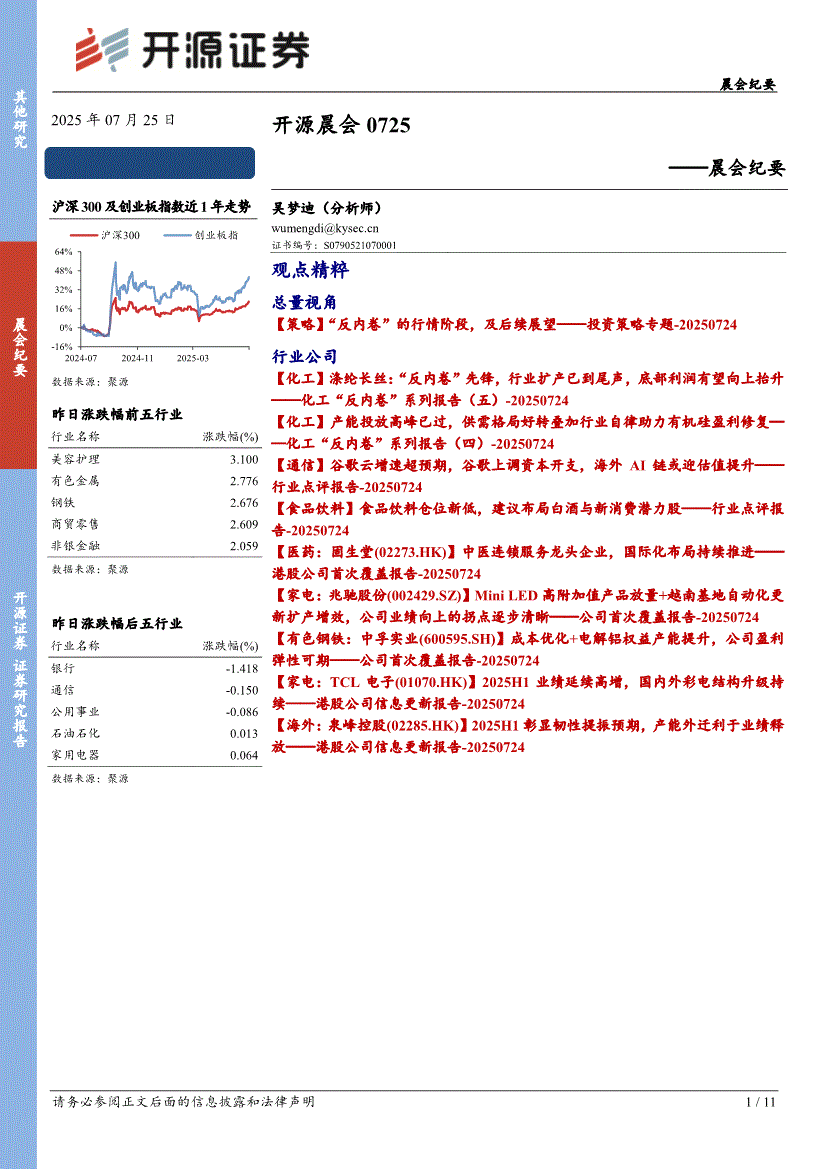Screen dimensions: 826x1169
Task: Click the 沪深300及创业板指数近1年走势 chart title
Action: [x=151, y=207]
